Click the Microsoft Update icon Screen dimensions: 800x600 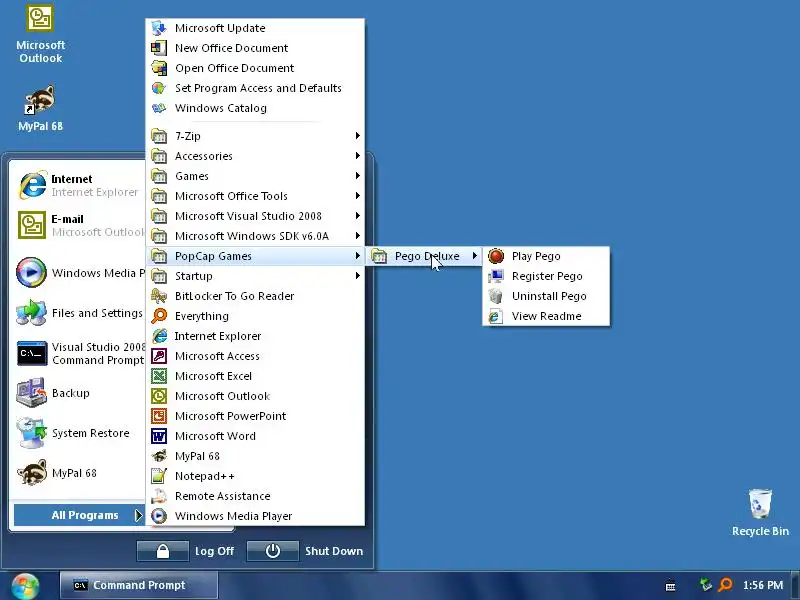[159, 28]
